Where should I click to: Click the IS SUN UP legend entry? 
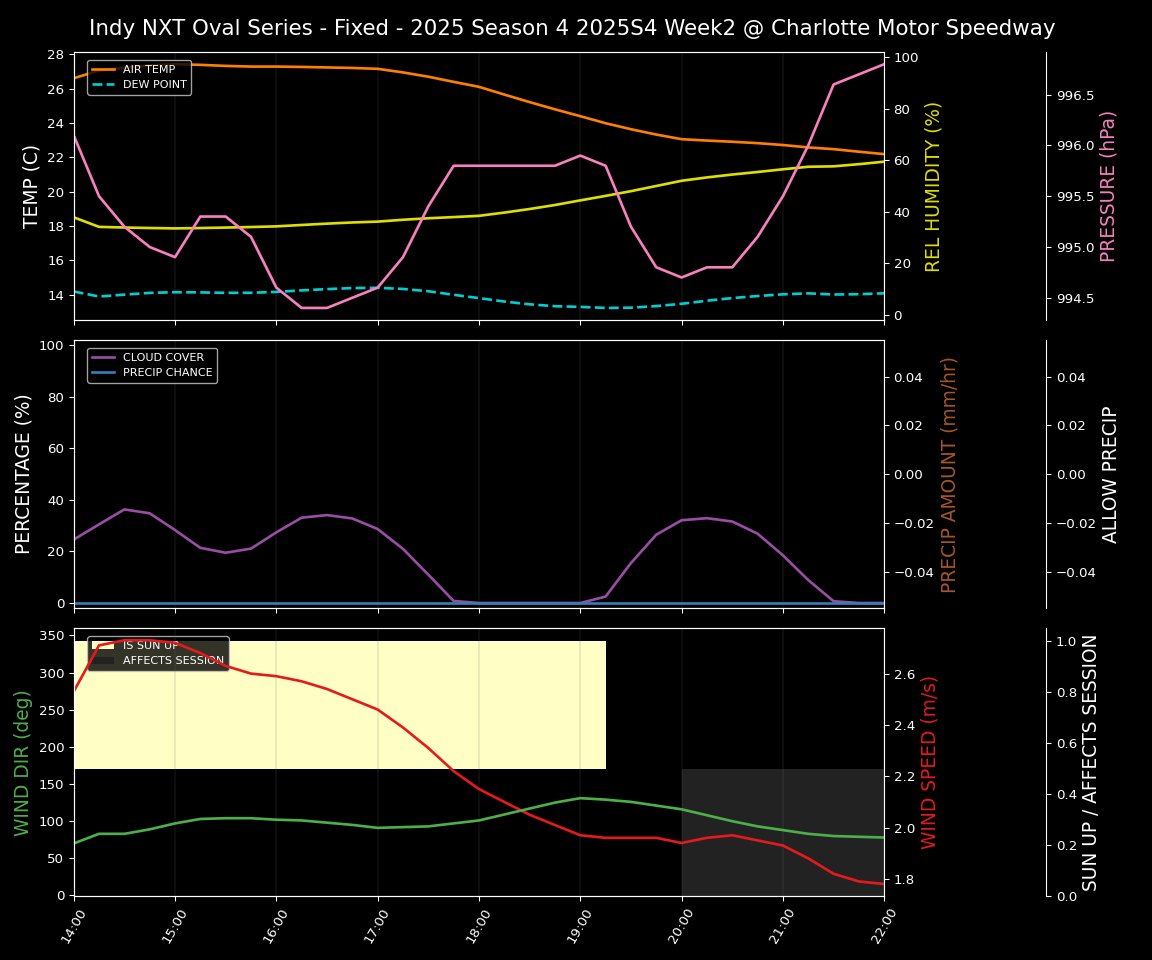(x=150, y=646)
